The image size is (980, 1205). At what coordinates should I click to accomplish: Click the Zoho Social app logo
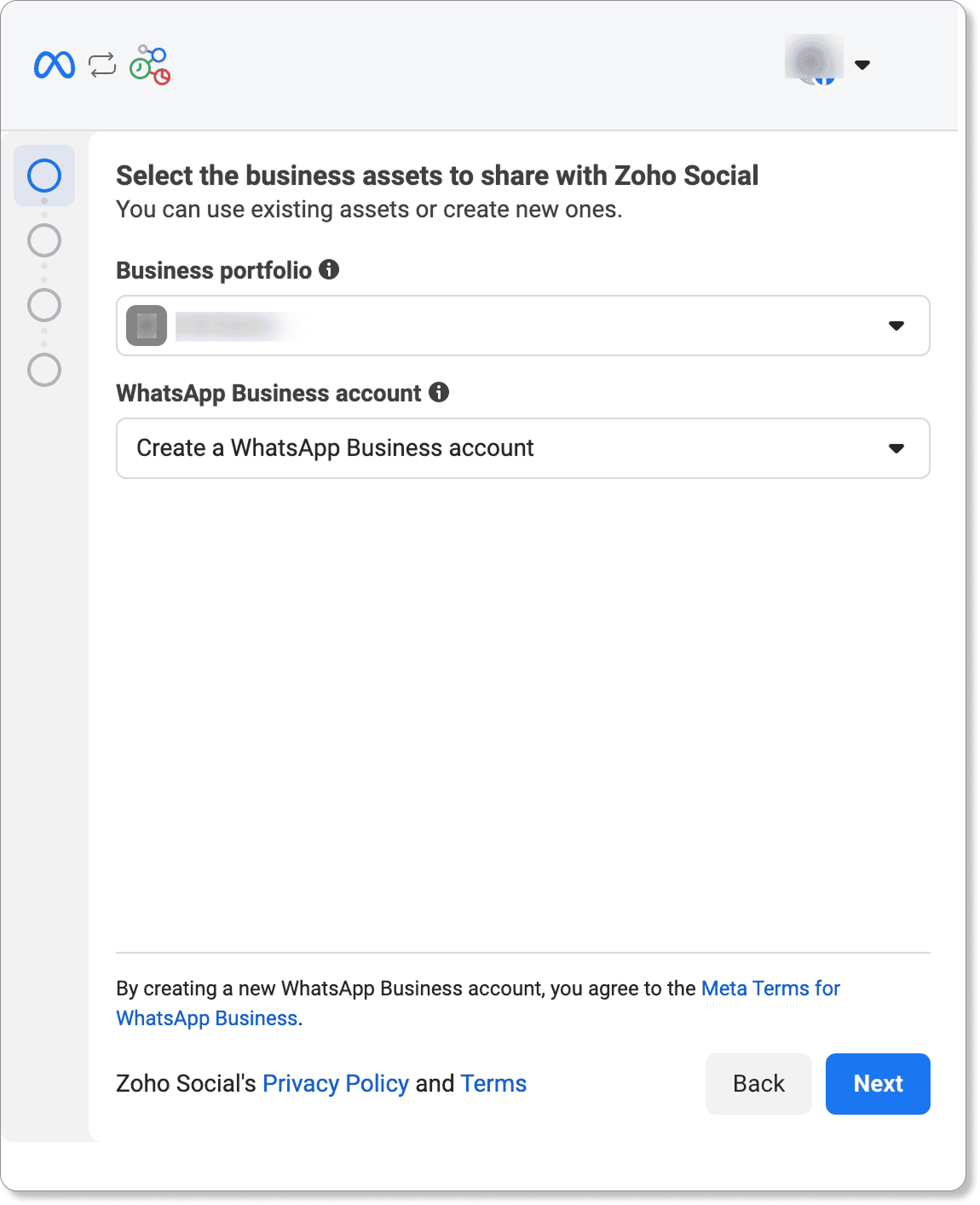150,65
